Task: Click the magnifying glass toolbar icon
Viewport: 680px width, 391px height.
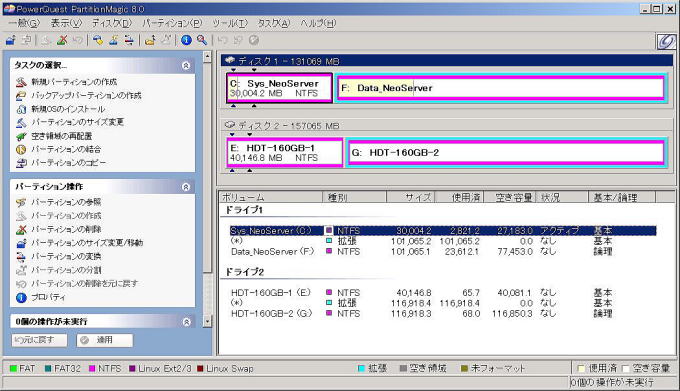Action: [202, 40]
